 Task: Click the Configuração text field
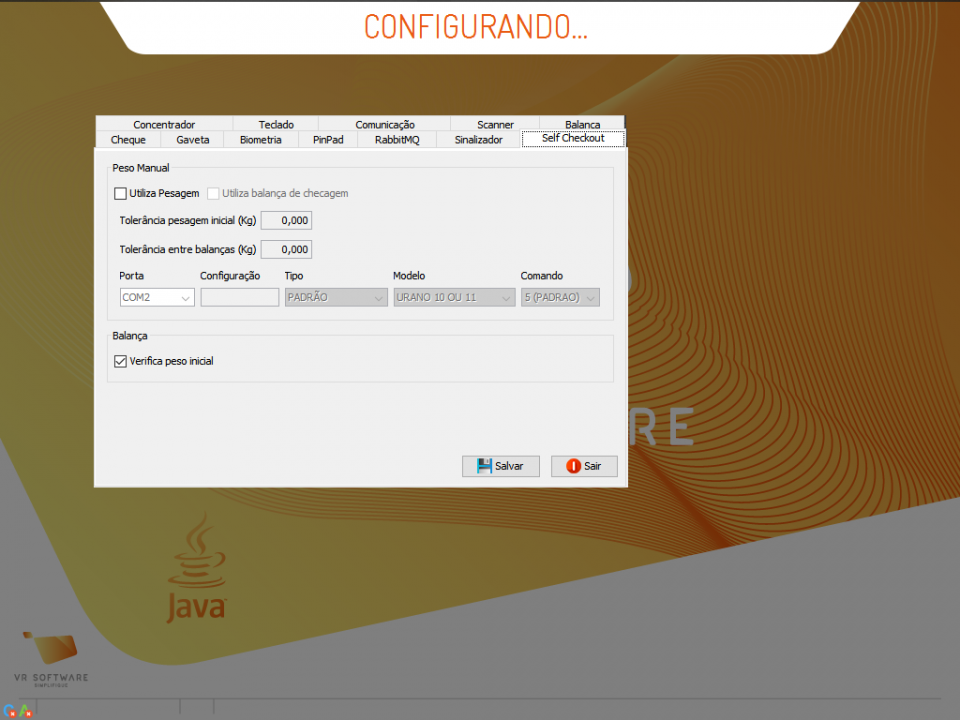[239, 298]
